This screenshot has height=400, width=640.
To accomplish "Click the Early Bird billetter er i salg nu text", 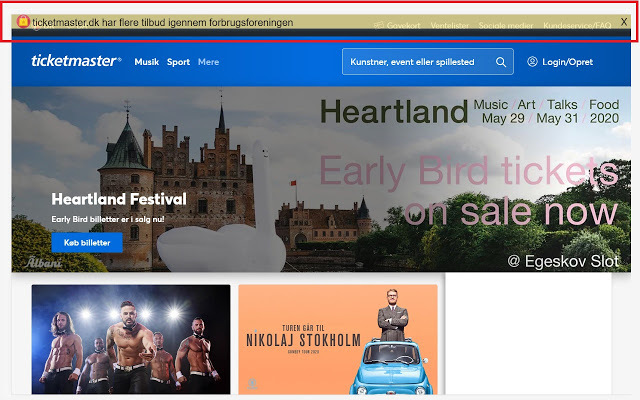I will [108, 219].
